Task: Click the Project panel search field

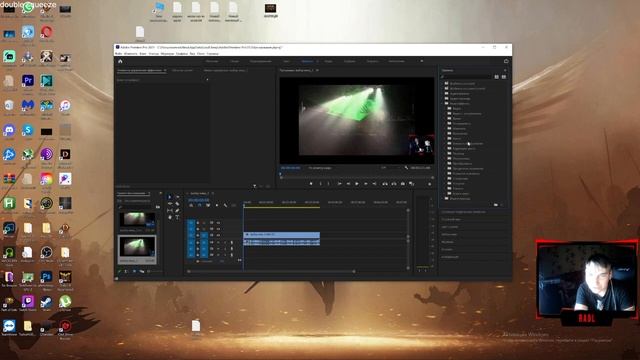Action: click(x=136, y=207)
